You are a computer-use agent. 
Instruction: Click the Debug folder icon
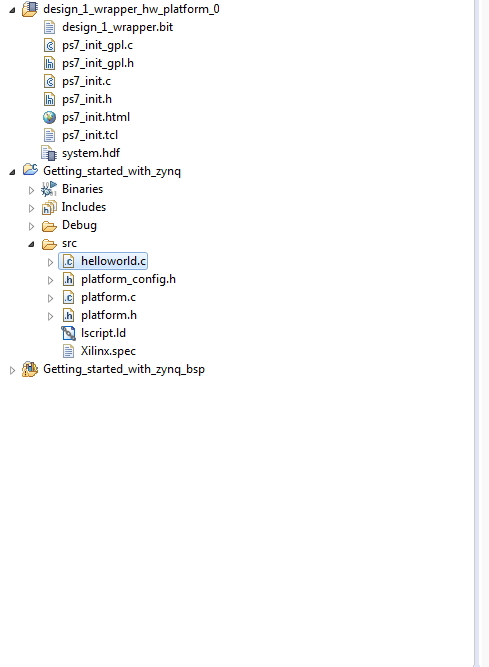[x=49, y=226]
